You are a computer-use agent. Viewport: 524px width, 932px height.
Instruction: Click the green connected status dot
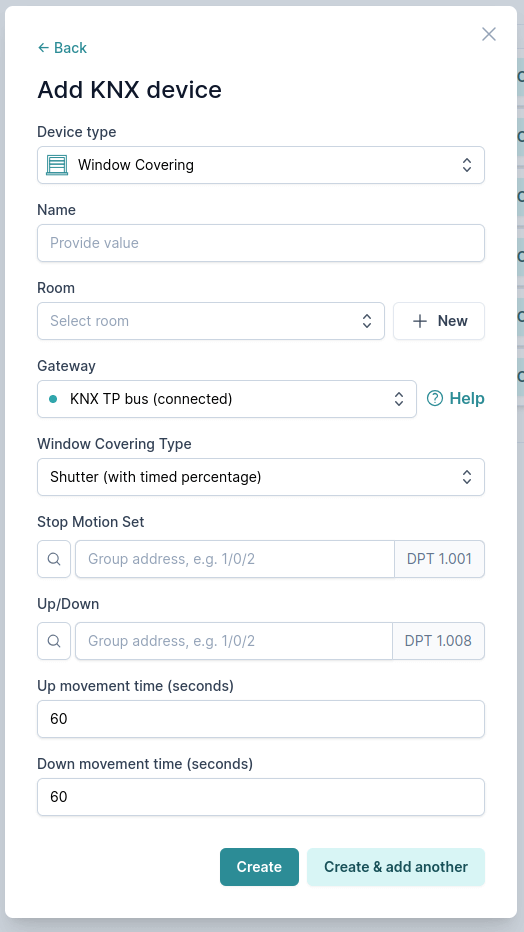point(53,399)
